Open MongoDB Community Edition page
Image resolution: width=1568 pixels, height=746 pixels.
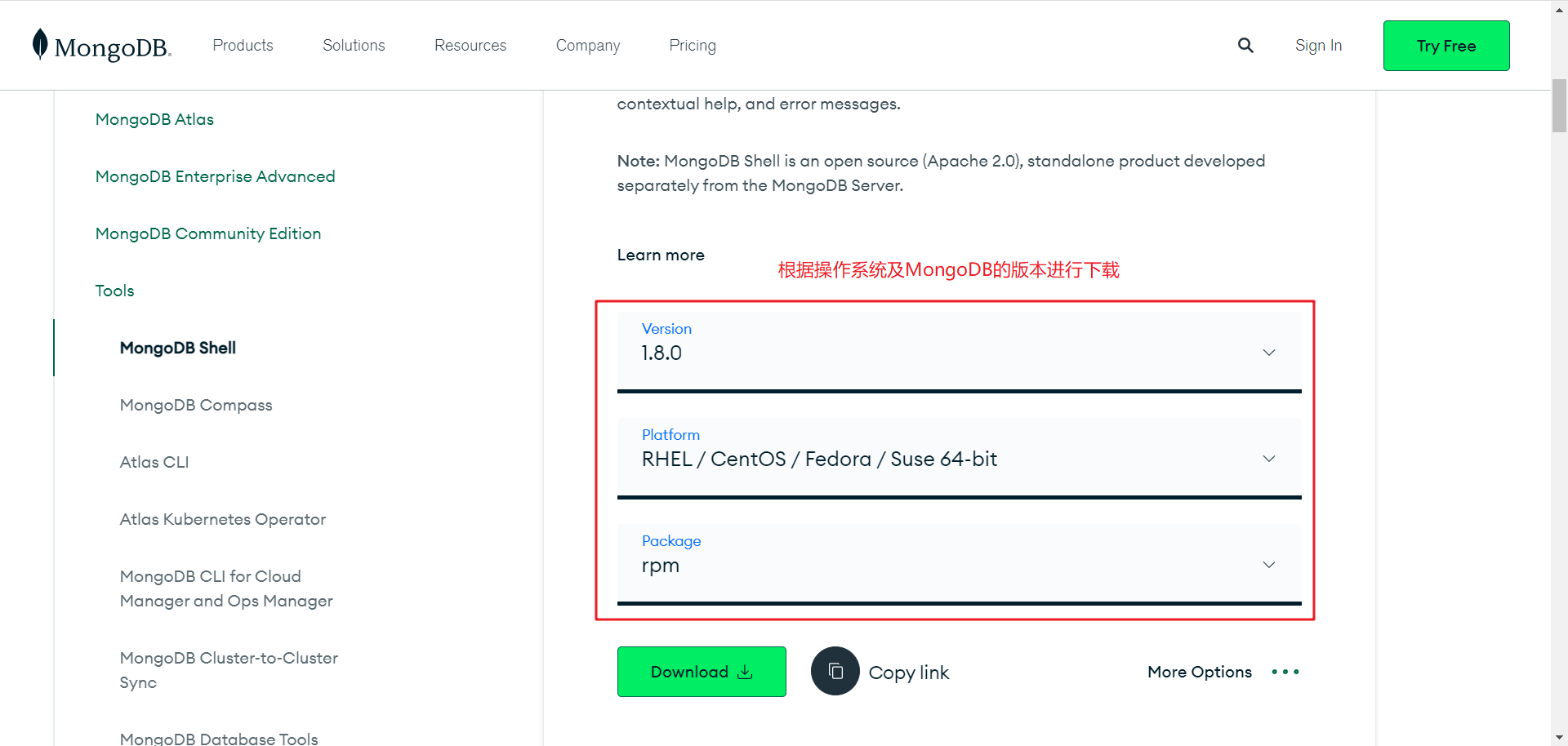click(207, 233)
